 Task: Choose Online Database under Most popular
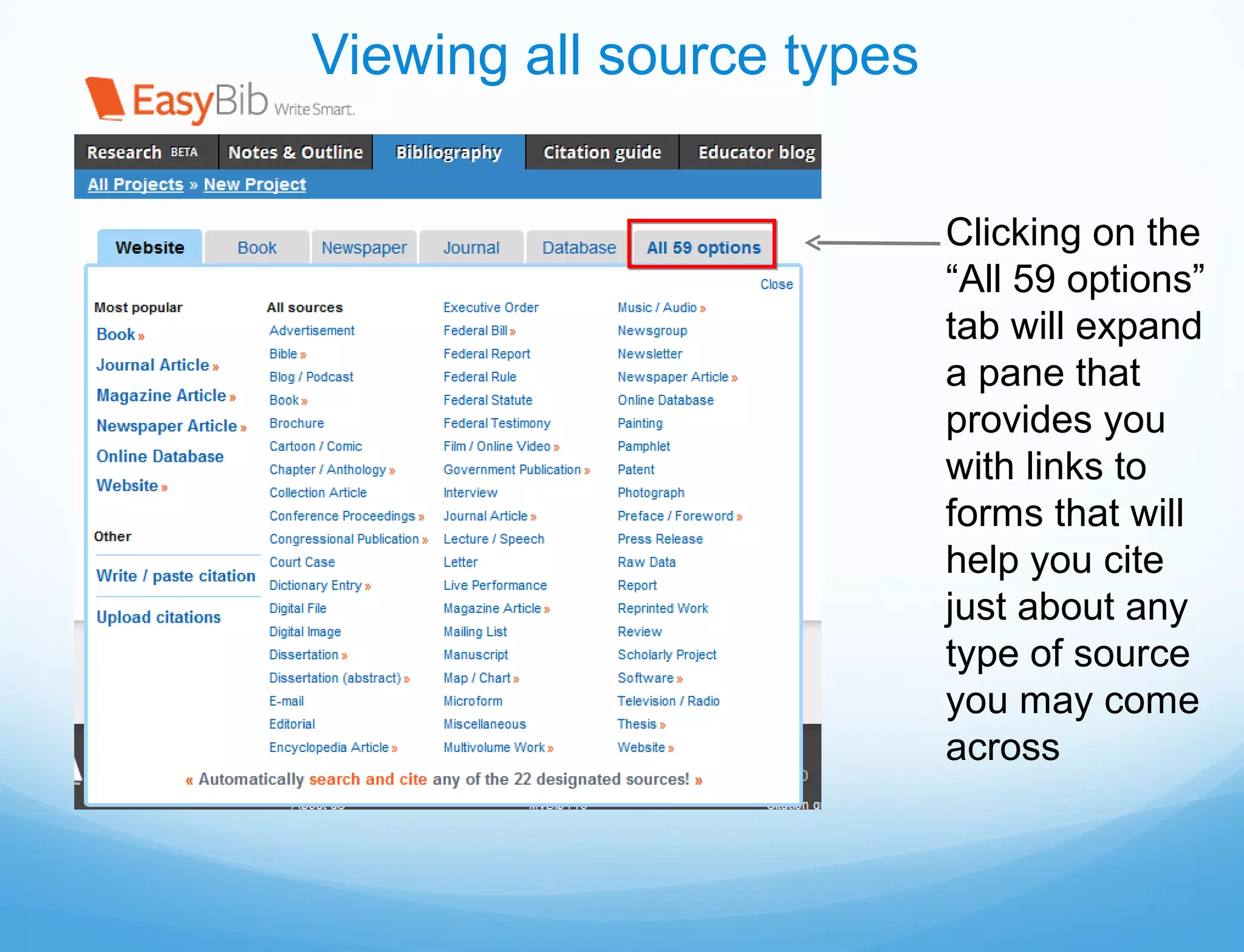click(160, 456)
